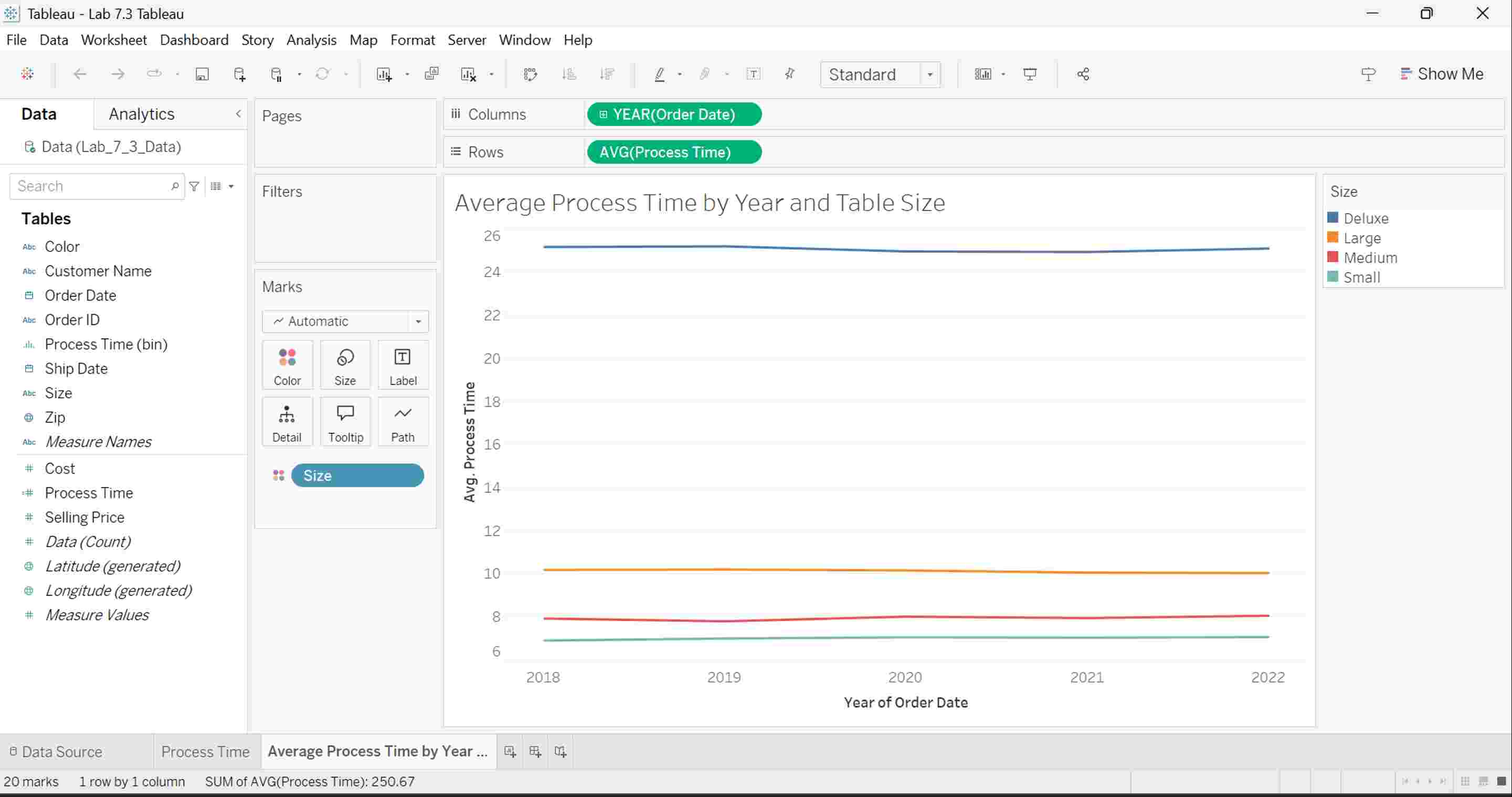Switch to the Process Time sheet tab
Viewport: 1512px width, 797px height.
[205, 751]
